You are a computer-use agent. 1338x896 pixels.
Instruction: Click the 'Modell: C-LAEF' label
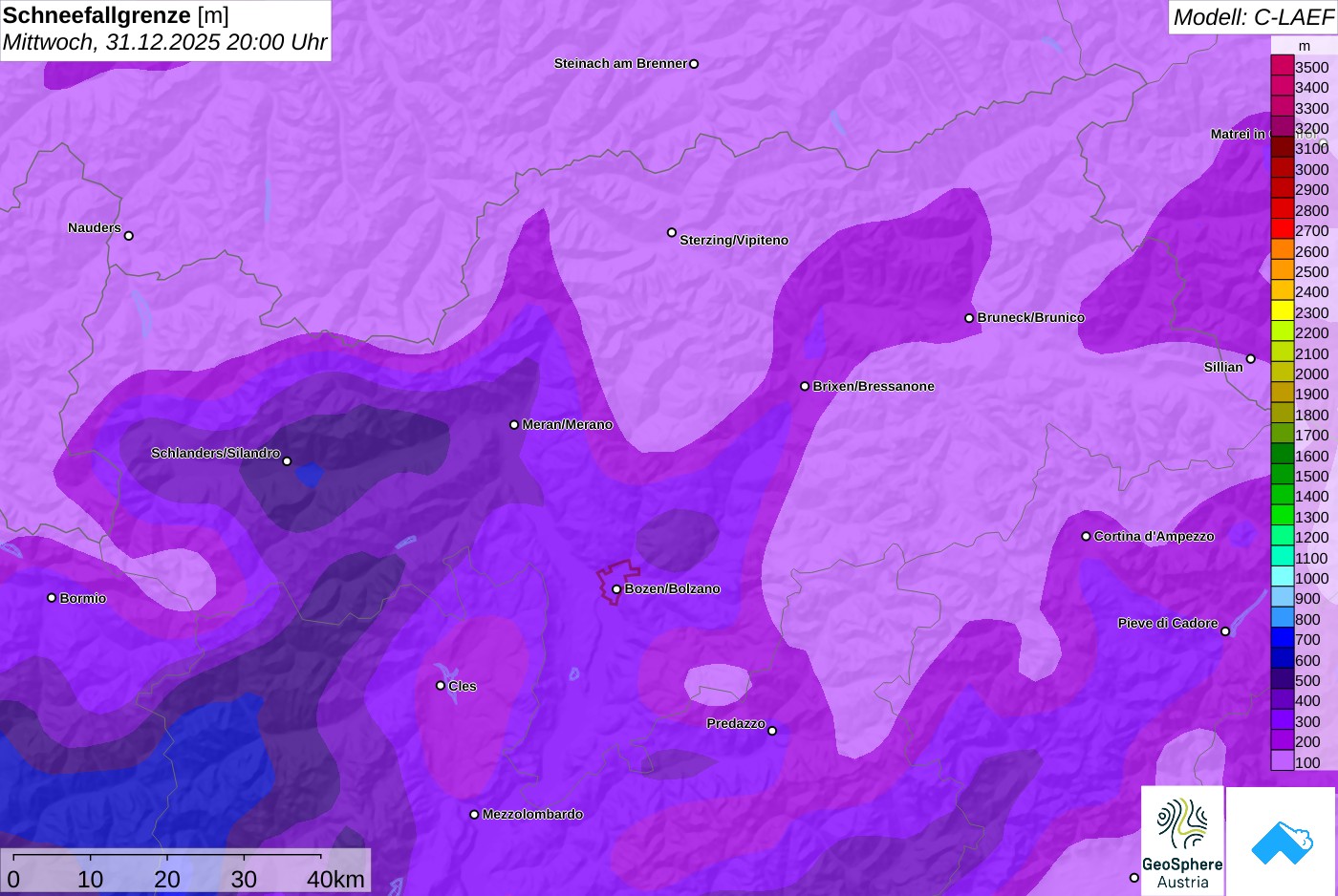[x=1253, y=17]
